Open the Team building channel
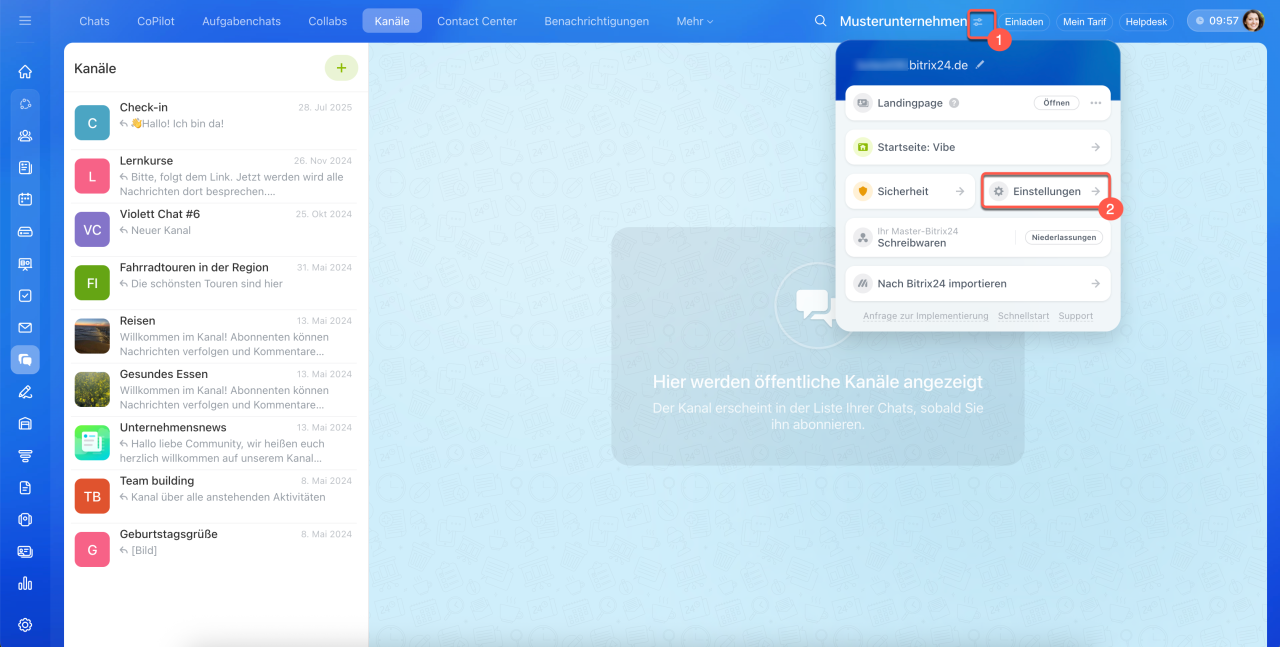 (215, 496)
